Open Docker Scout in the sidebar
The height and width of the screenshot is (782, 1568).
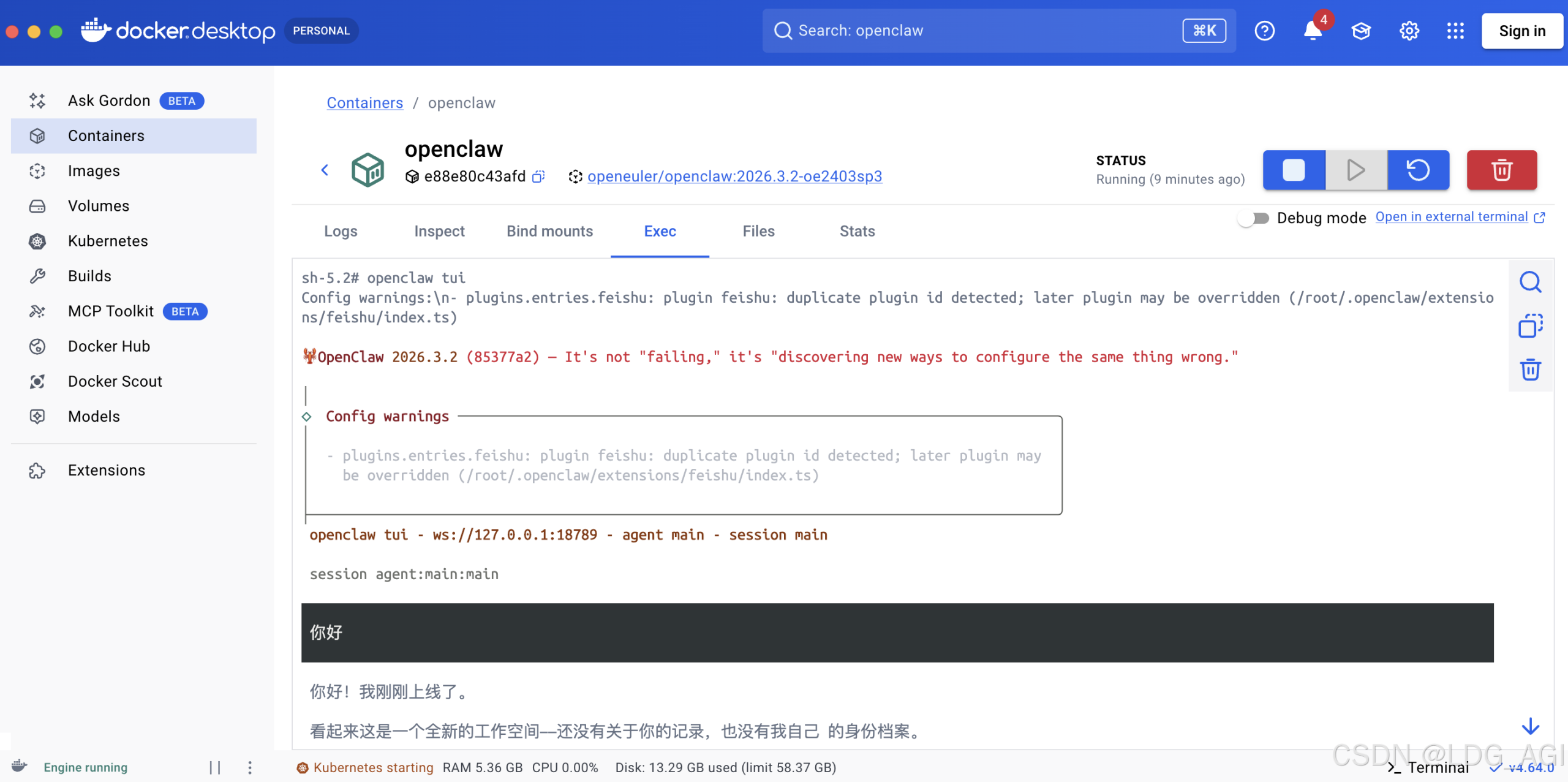(115, 381)
